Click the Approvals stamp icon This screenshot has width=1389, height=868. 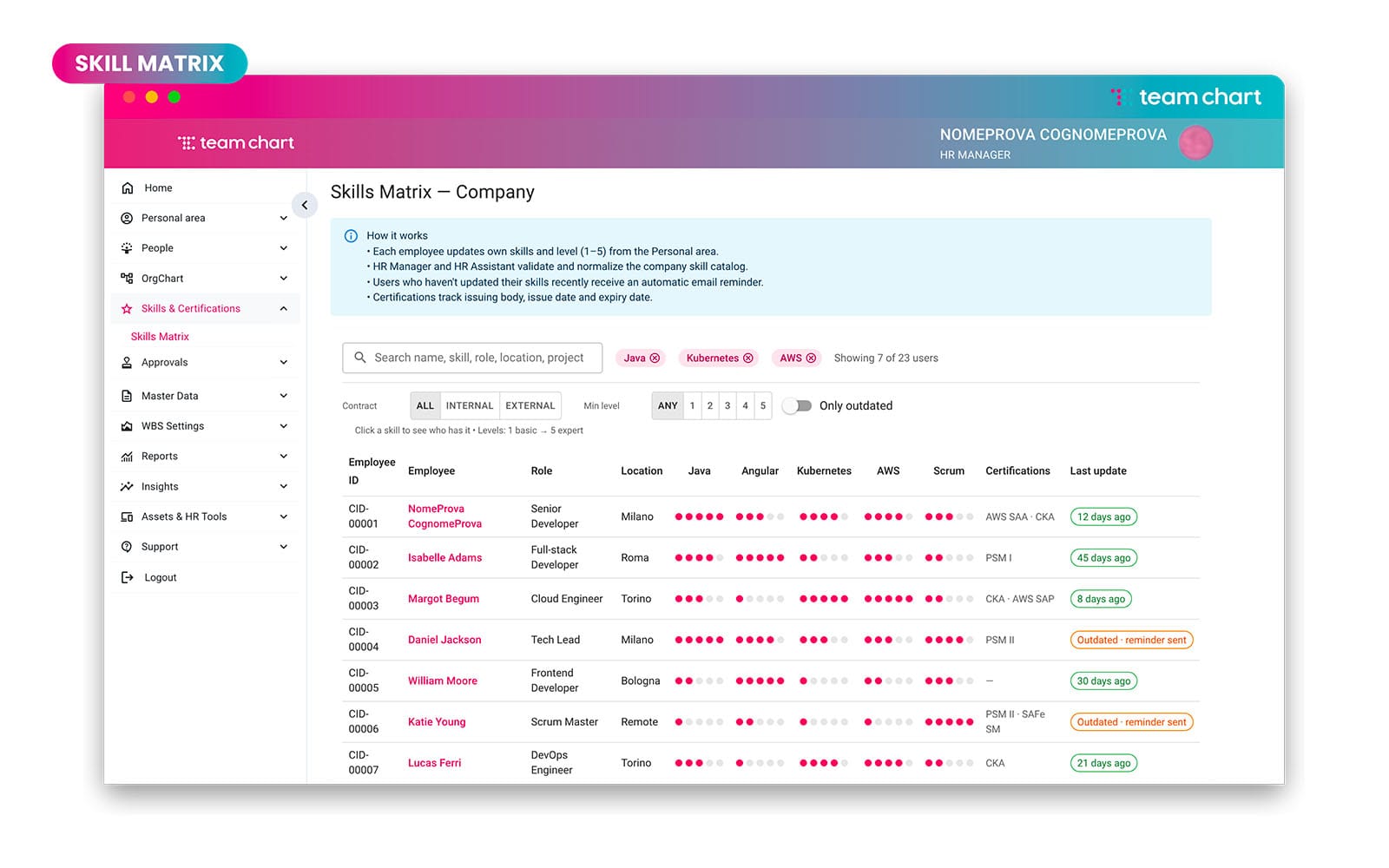coord(127,363)
